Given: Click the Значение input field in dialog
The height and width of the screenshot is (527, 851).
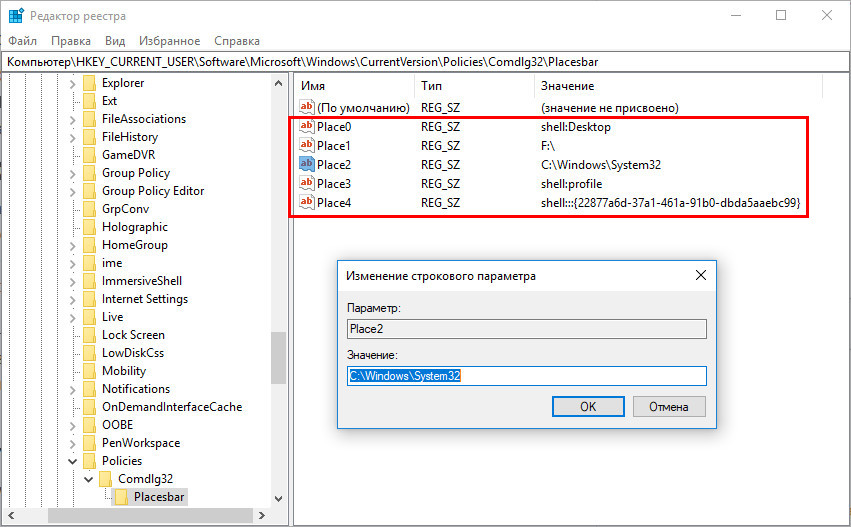Looking at the screenshot, I should click(526, 376).
